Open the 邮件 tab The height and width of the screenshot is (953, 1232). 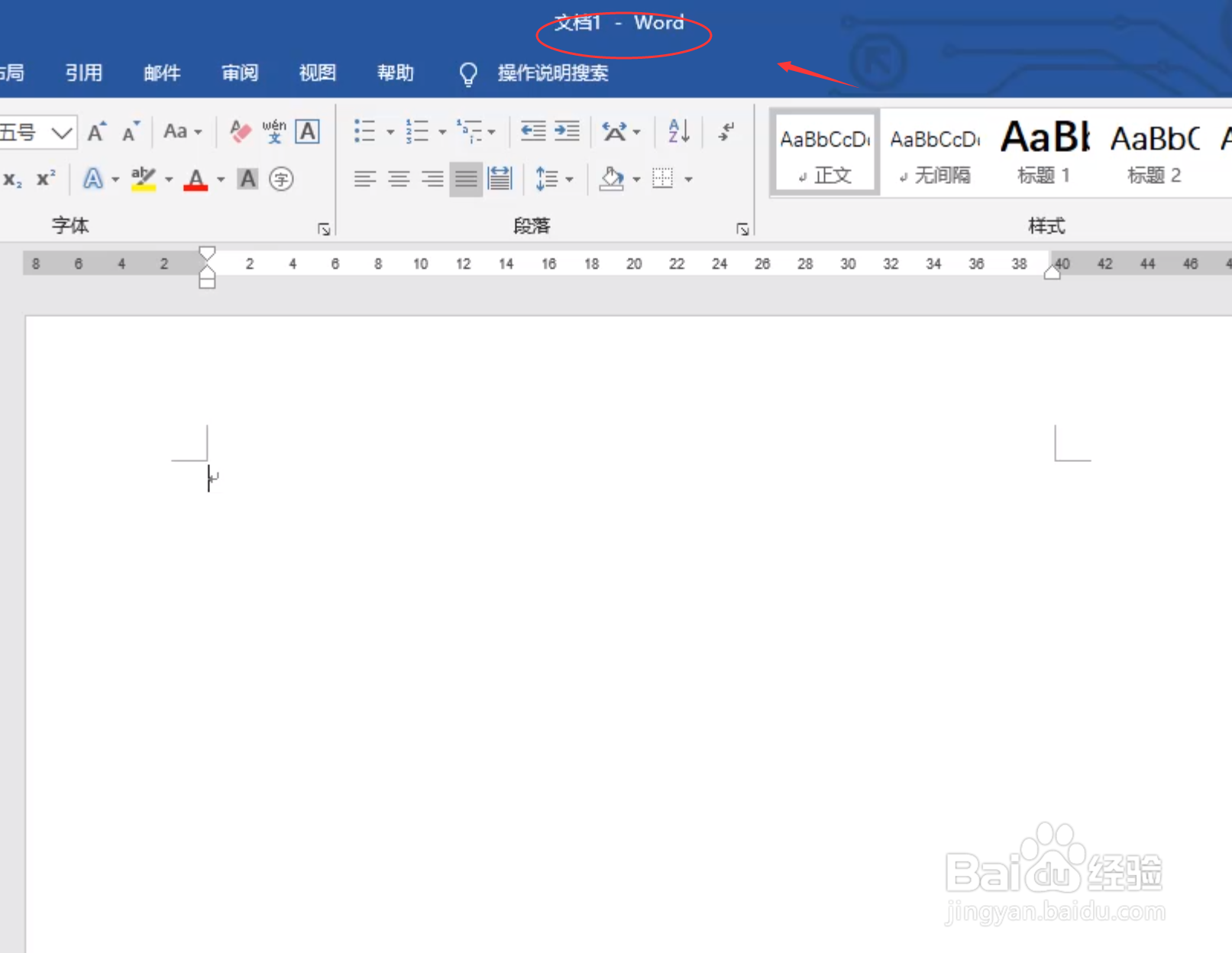162,73
